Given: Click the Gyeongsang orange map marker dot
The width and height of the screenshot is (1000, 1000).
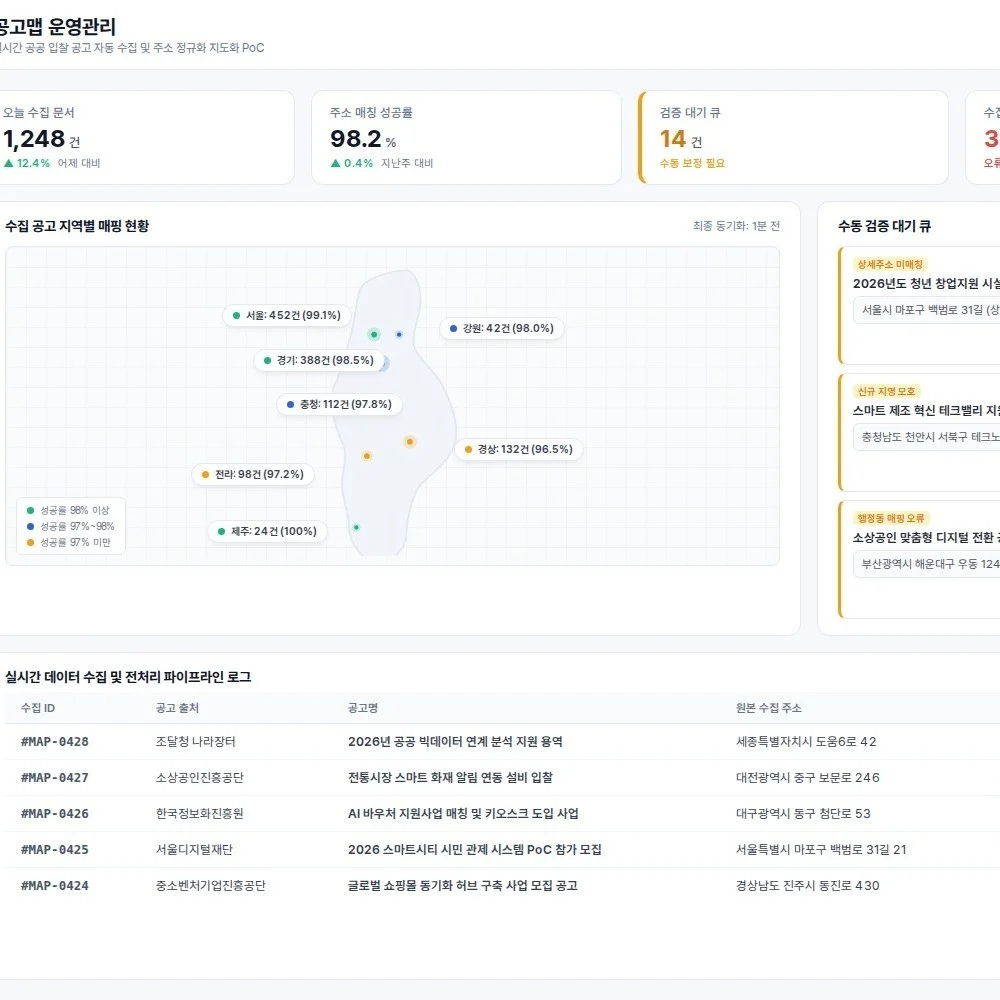Looking at the screenshot, I should click(x=410, y=441).
